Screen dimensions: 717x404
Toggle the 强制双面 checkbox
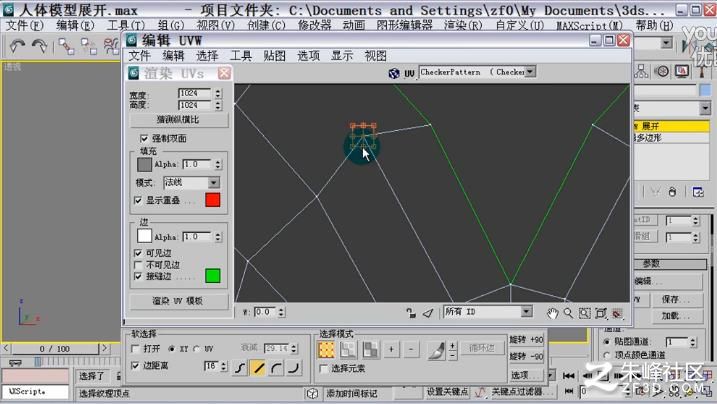(144, 138)
